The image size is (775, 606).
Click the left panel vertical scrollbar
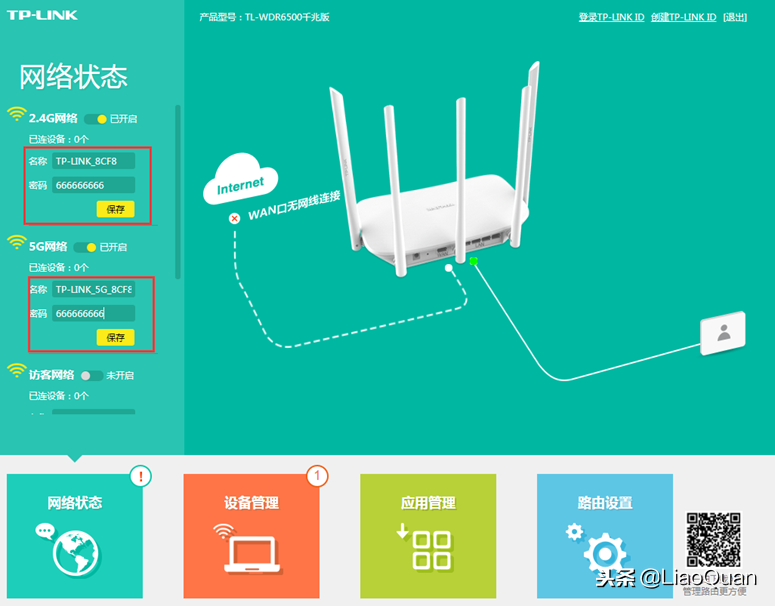(178, 190)
